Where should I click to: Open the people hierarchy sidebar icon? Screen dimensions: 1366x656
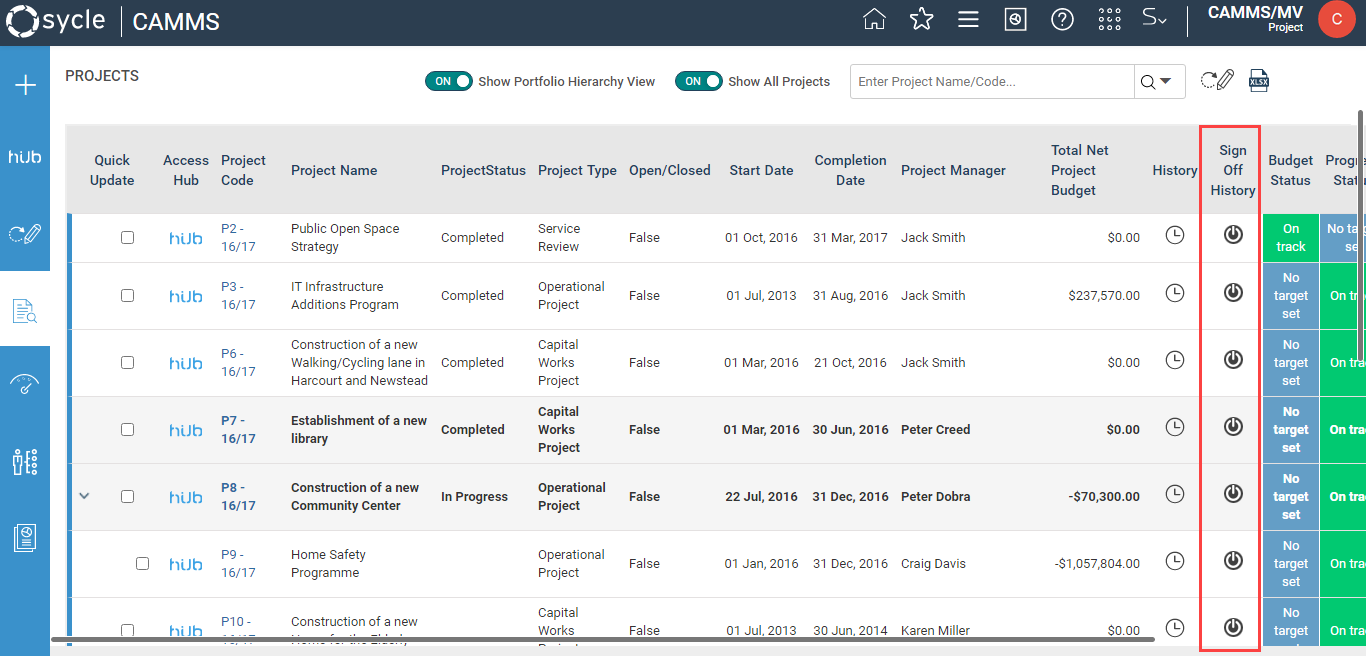[25, 461]
